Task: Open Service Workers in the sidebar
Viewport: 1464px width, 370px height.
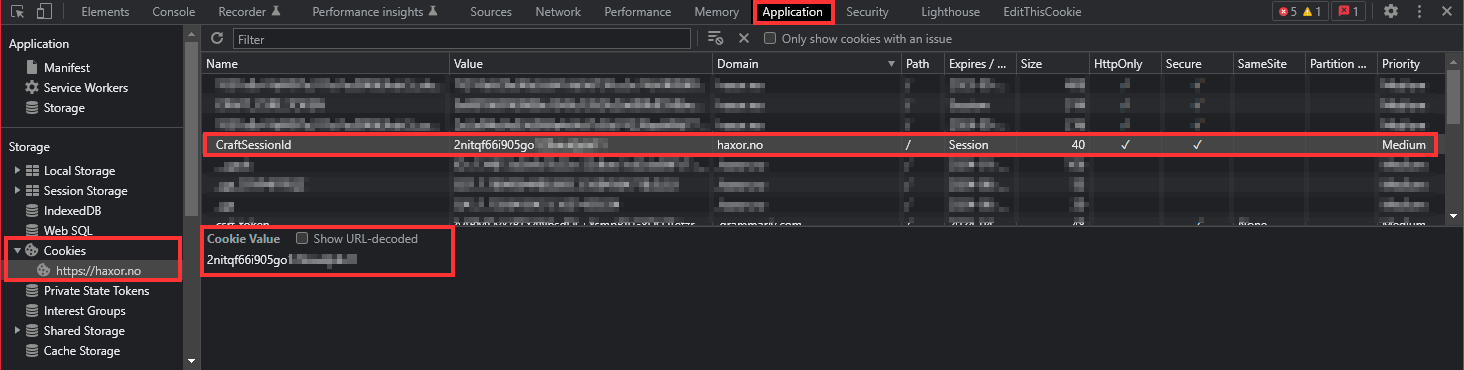Action: 85,88
